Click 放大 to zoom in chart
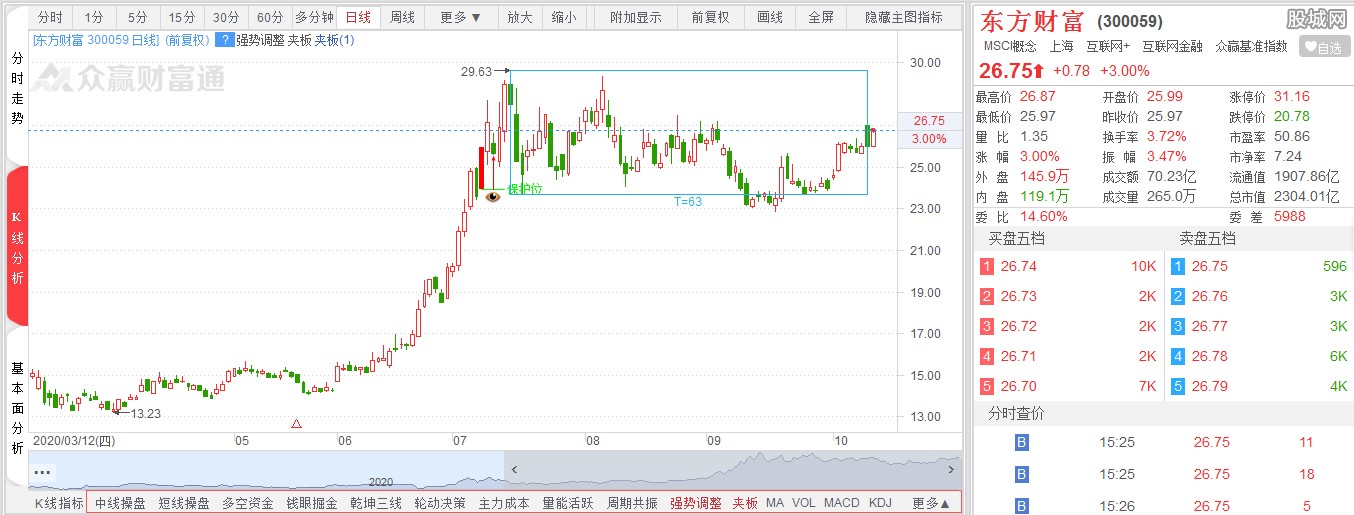 519,17
